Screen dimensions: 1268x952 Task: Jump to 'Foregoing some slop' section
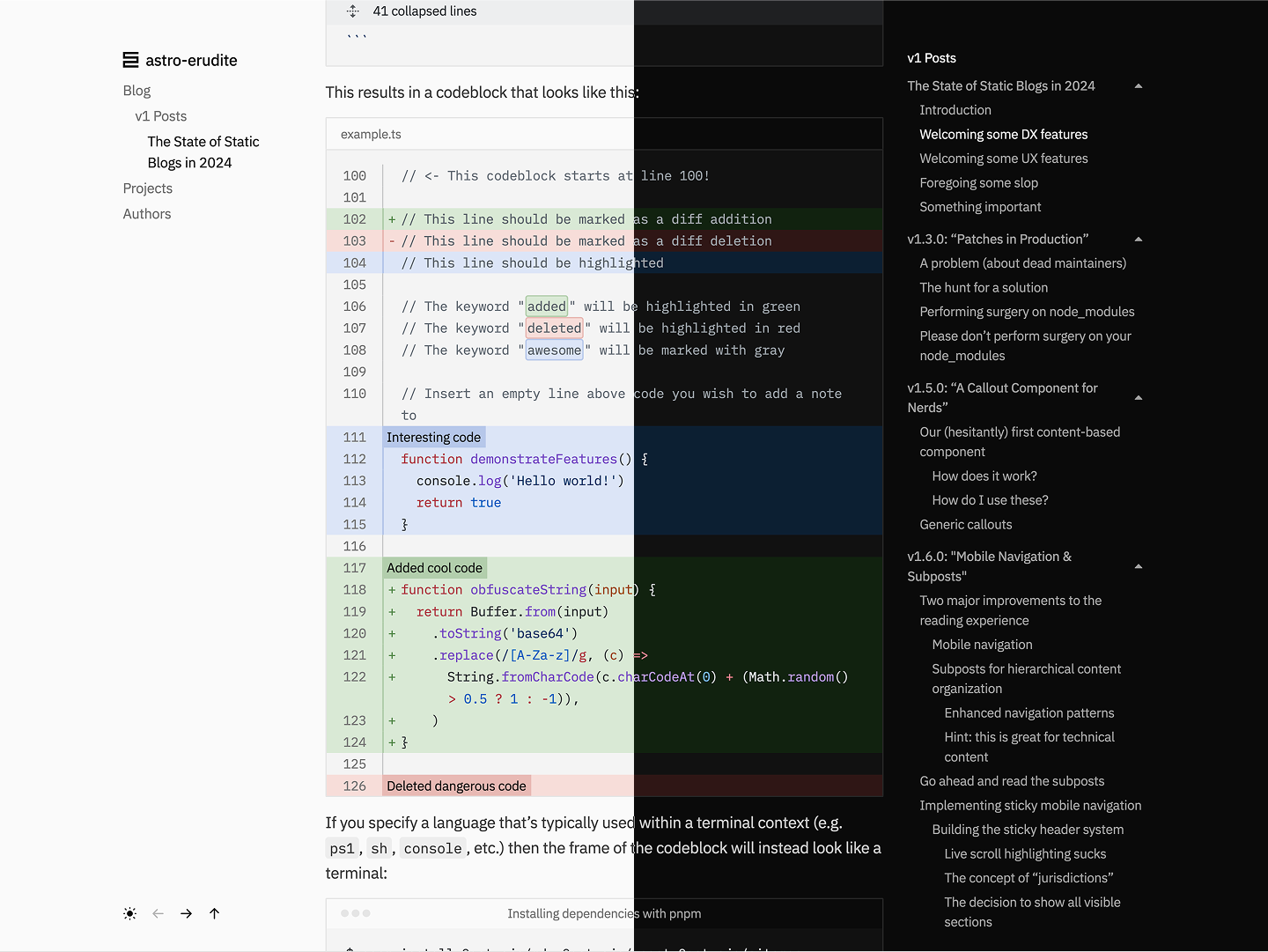pos(979,183)
